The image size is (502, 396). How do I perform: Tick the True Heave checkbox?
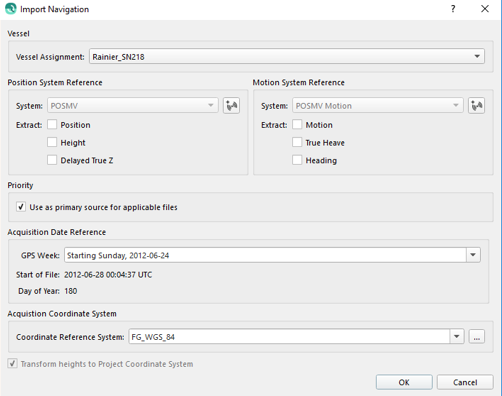pos(297,142)
